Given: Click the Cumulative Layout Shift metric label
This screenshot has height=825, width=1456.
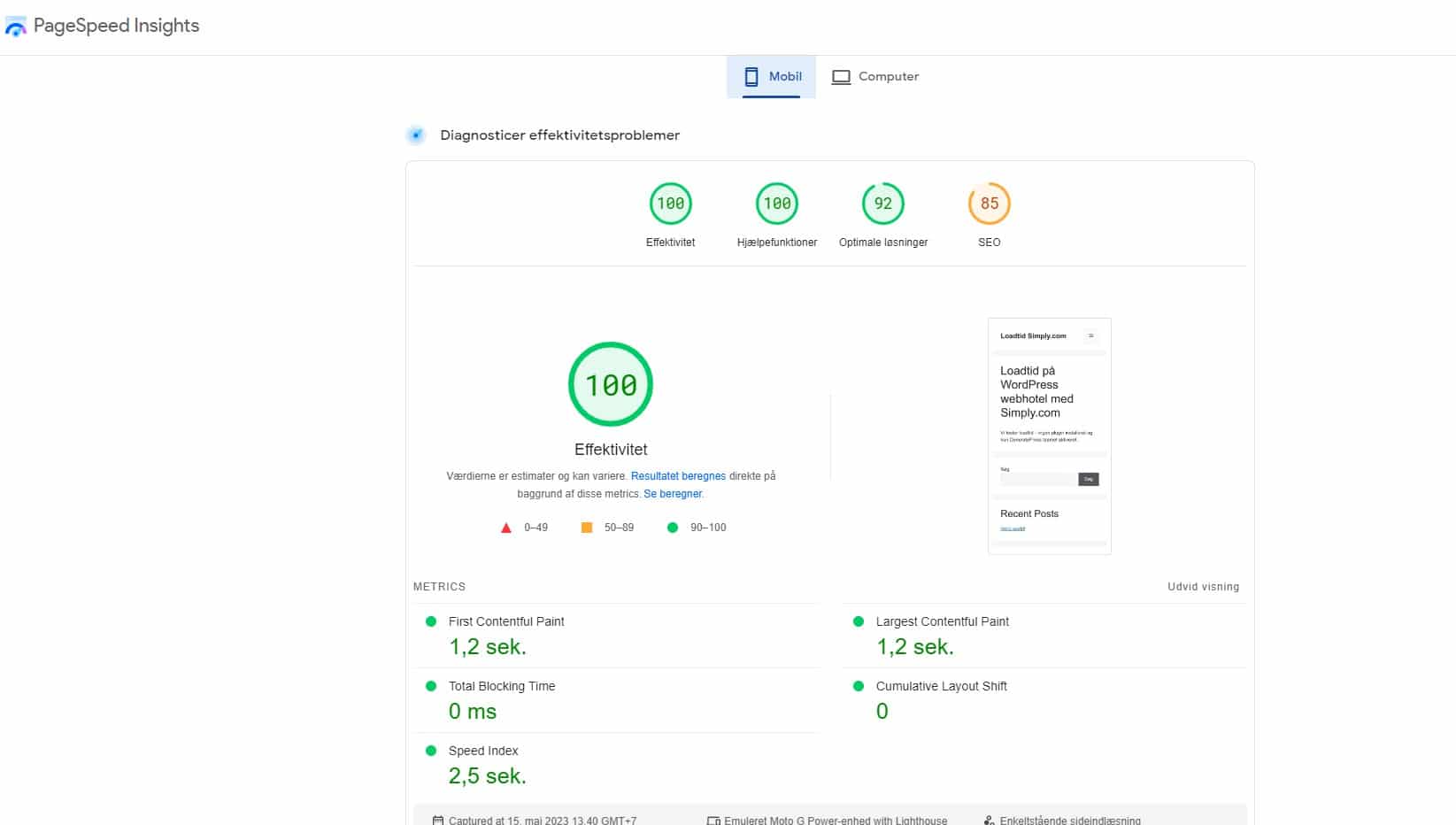Looking at the screenshot, I should (x=942, y=686).
